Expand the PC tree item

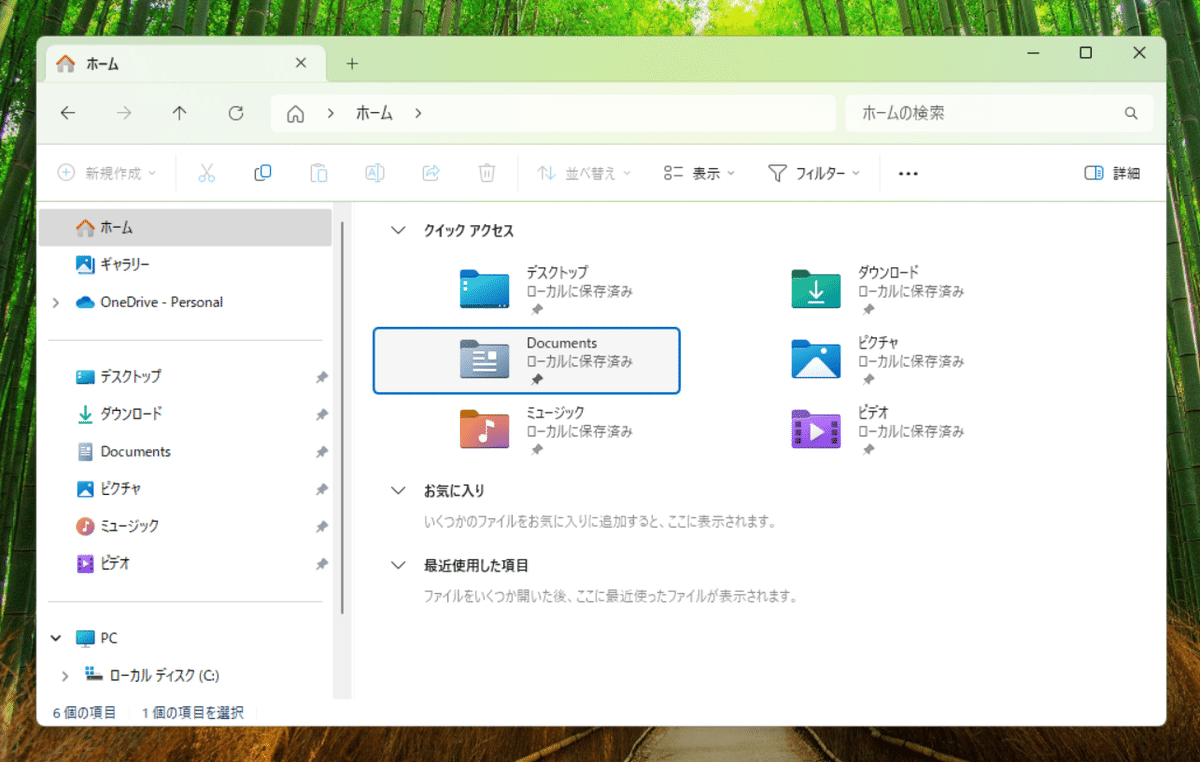(56, 637)
